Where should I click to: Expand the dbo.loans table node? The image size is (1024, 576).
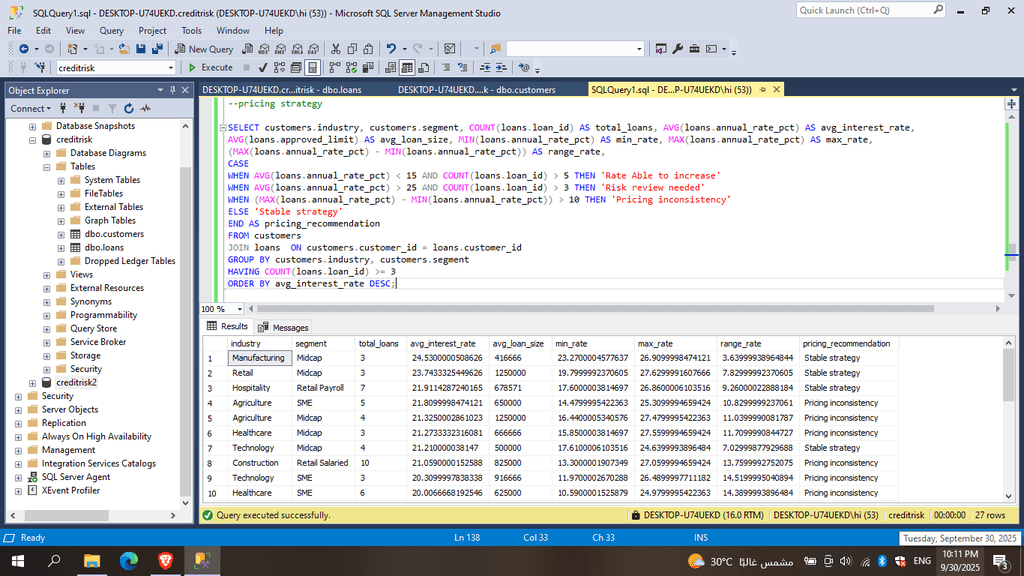tap(60, 248)
